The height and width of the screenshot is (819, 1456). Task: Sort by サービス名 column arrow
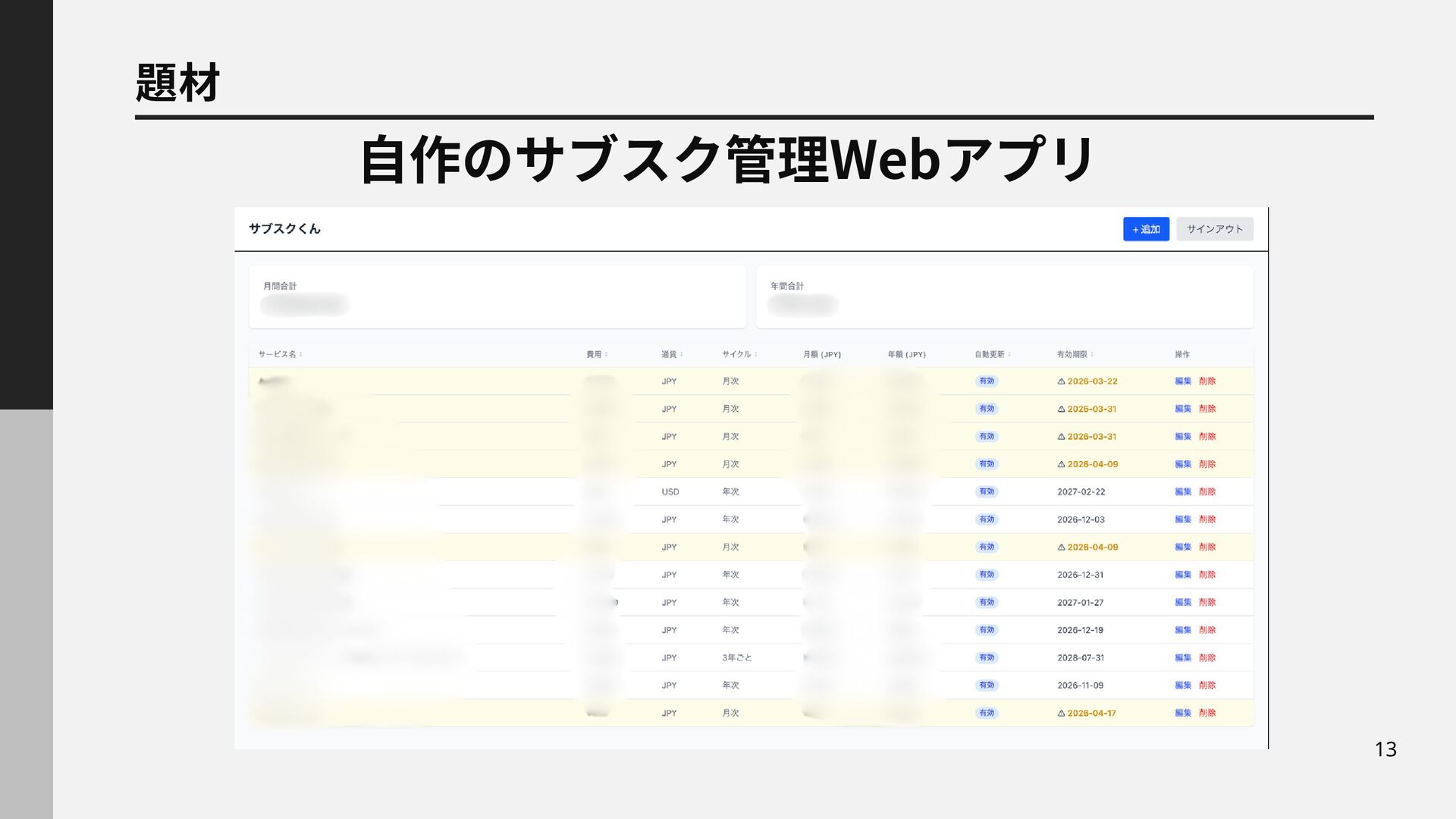click(301, 354)
